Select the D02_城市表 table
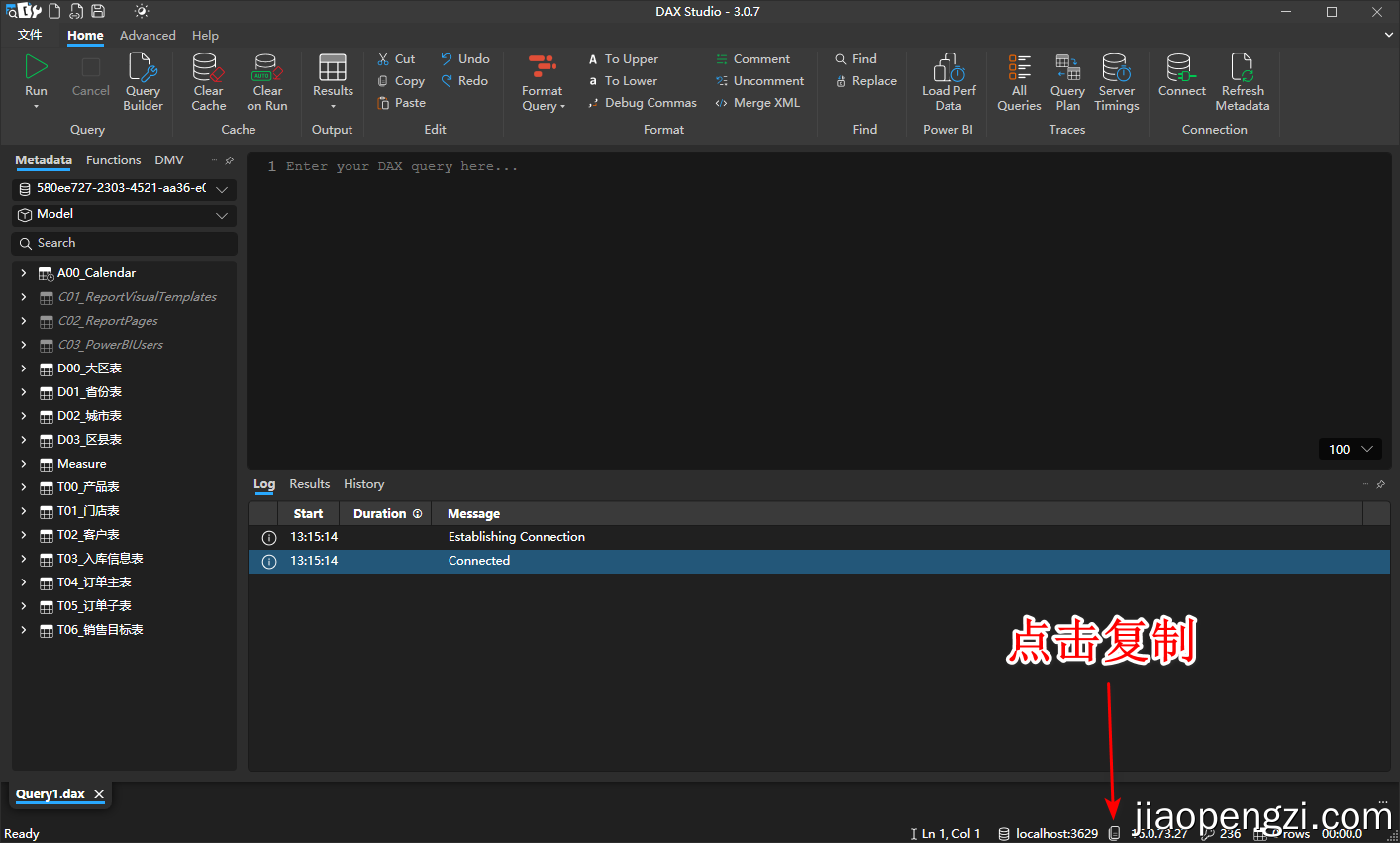The width and height of the screenshot is (1400, 843). [89, 416]
